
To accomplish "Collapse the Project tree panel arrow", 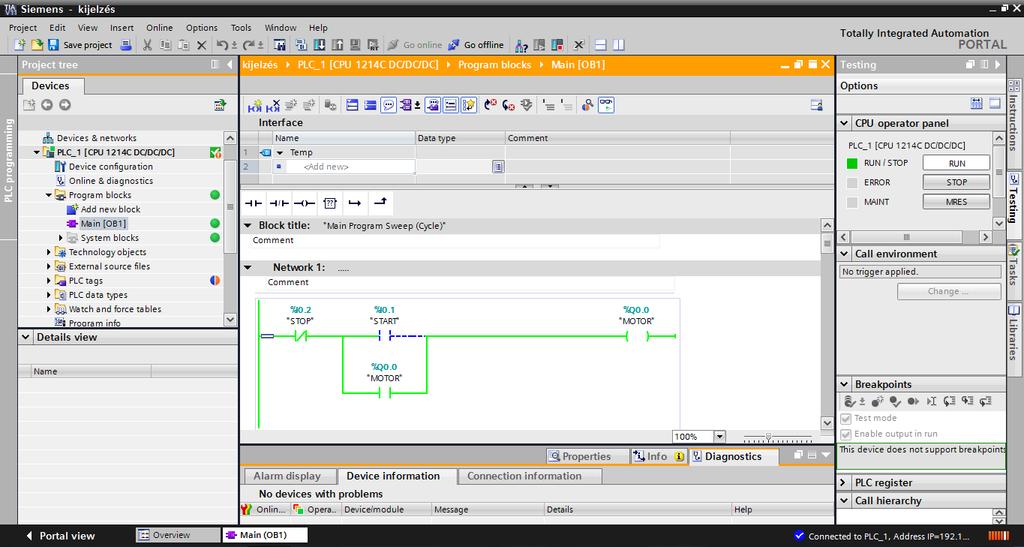I will 229,65.
